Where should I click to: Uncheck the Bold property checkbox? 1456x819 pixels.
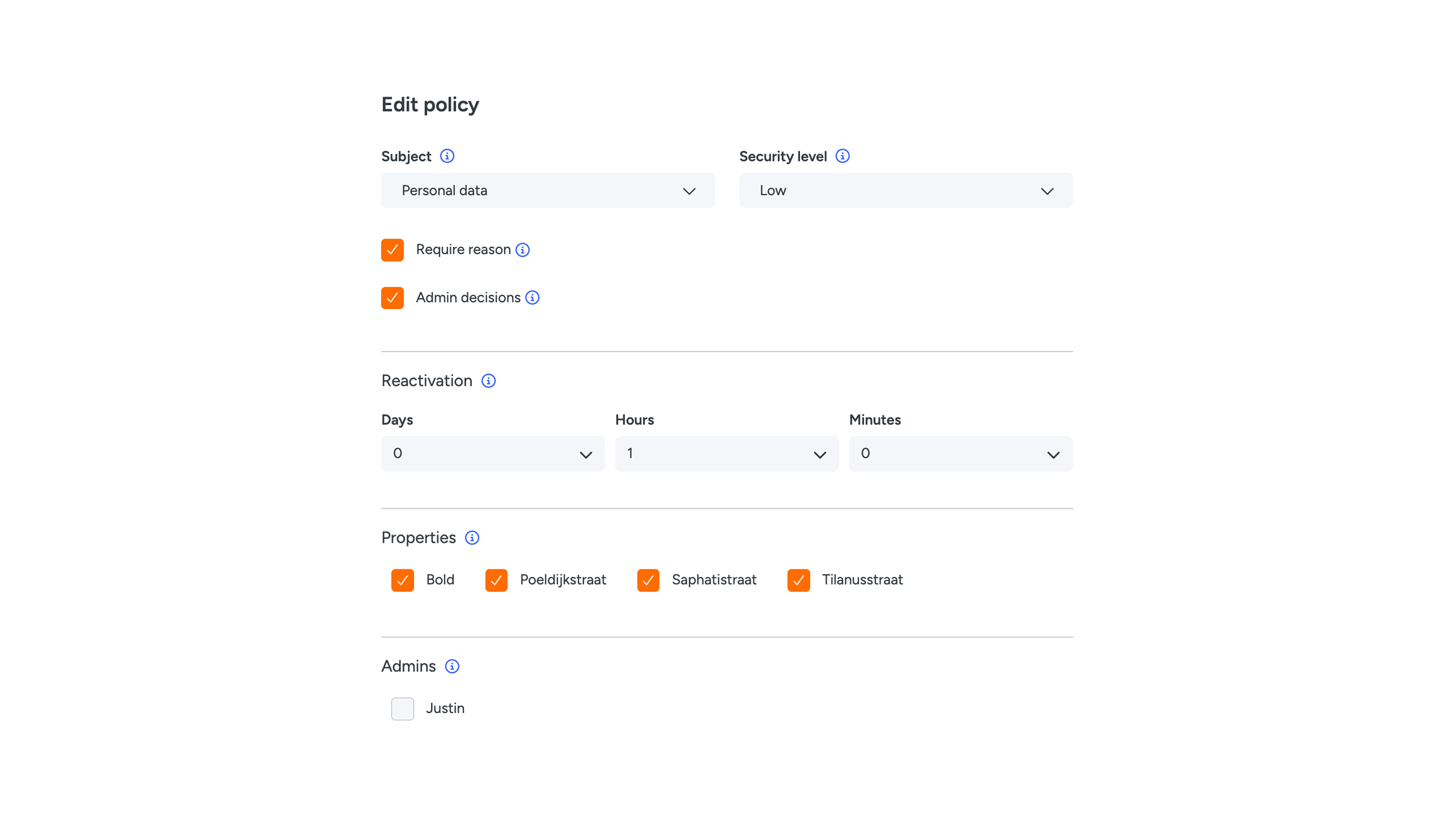(402, 580)
